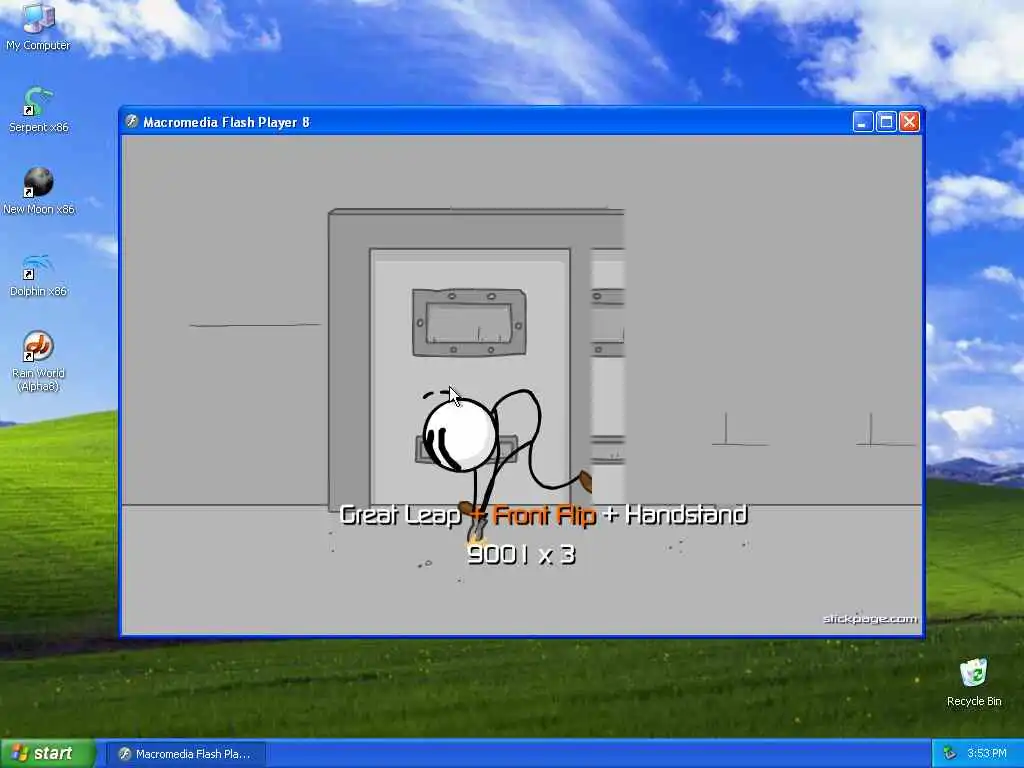Click the '9001 x 3' score text
This screenshot has height=768, width=1024.
pos(521,555)
